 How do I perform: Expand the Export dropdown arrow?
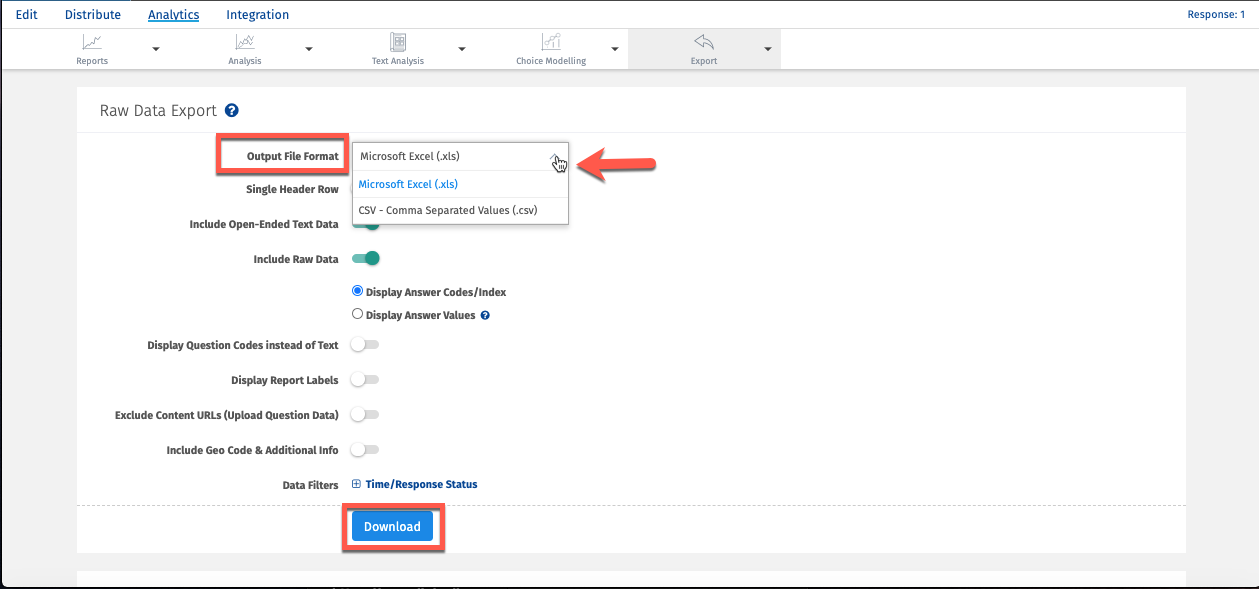point(767,49)
